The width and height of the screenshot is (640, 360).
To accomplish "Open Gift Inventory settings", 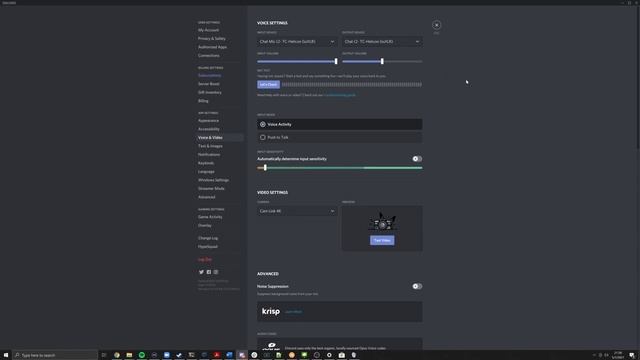I will click(x=210, y=92).
